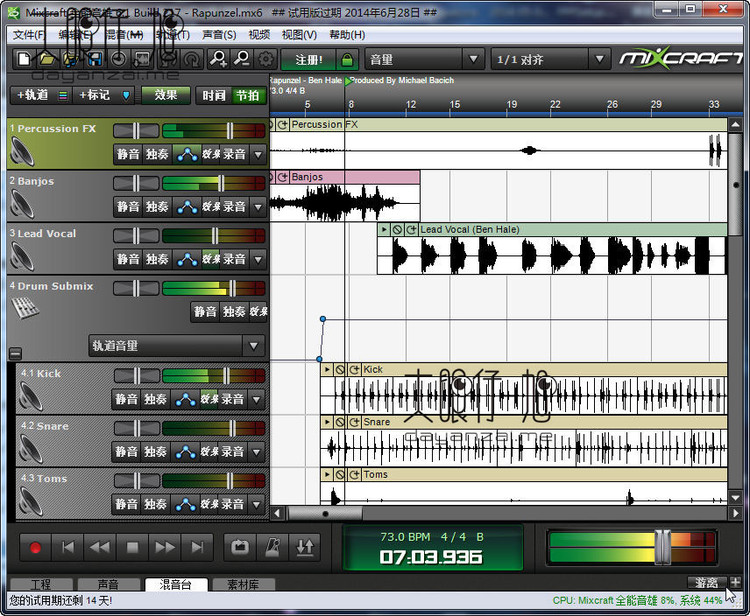Open Banjos track options arrow
The height and width of the screenshot is (616, 750).
(x=258, y=207)
